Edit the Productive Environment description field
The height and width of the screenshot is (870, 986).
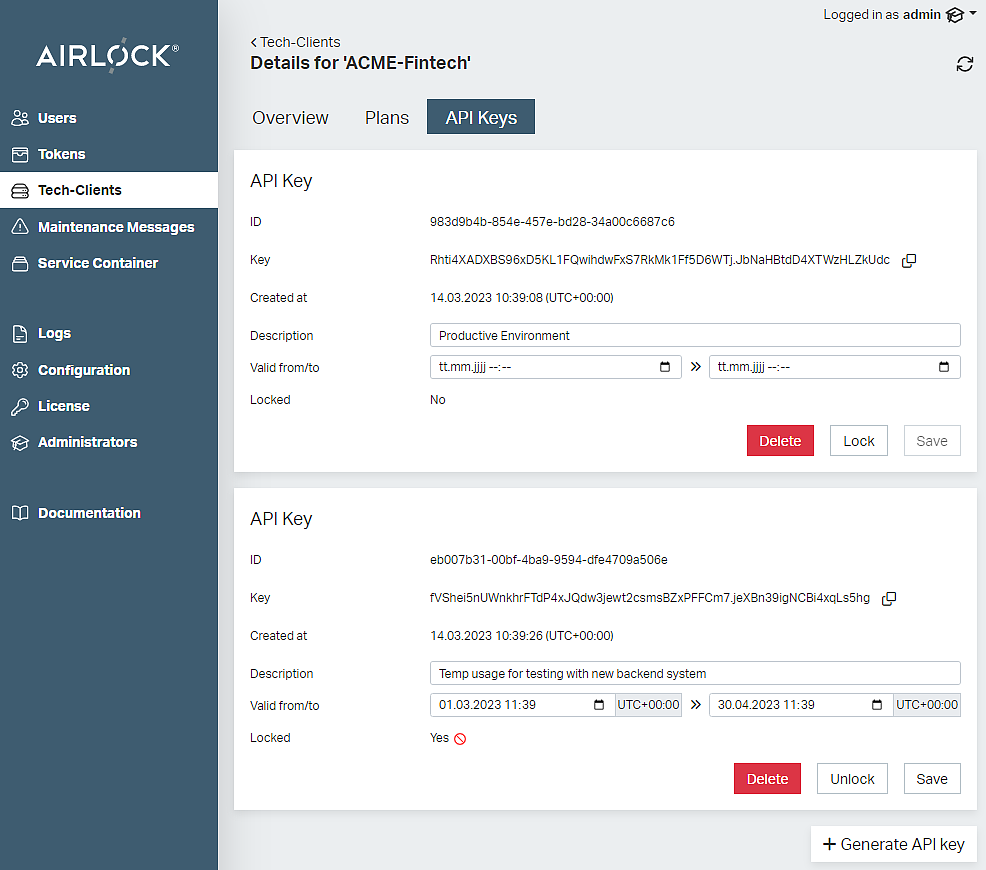coord(695,335)
